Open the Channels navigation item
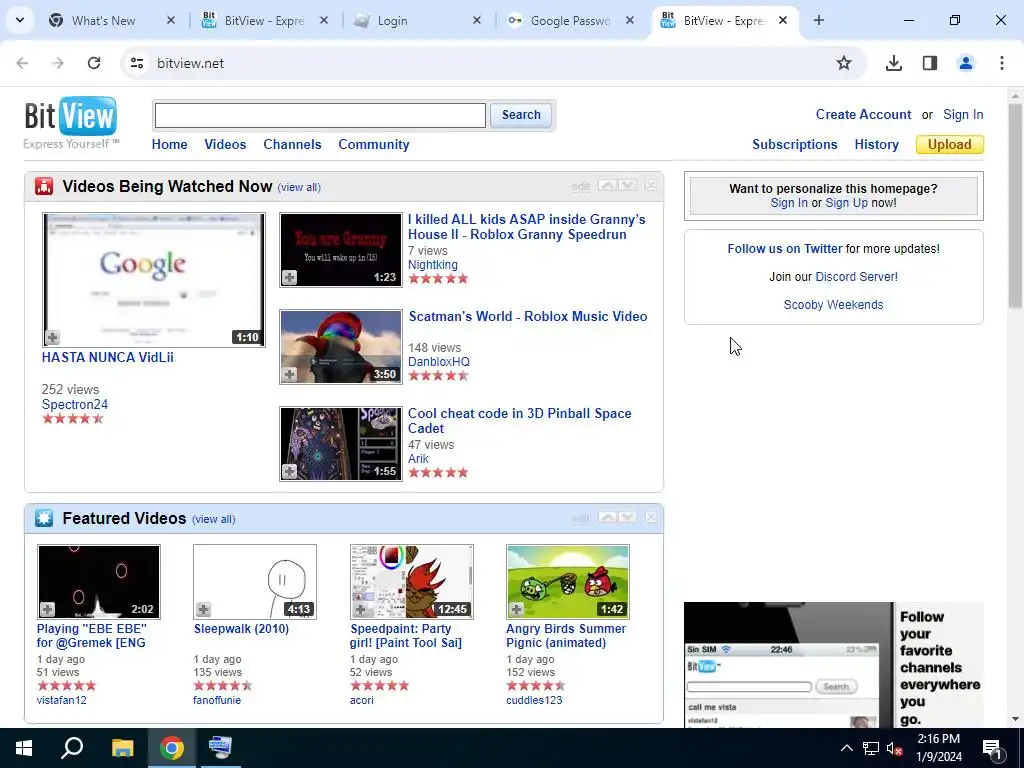 pos(292,144)
